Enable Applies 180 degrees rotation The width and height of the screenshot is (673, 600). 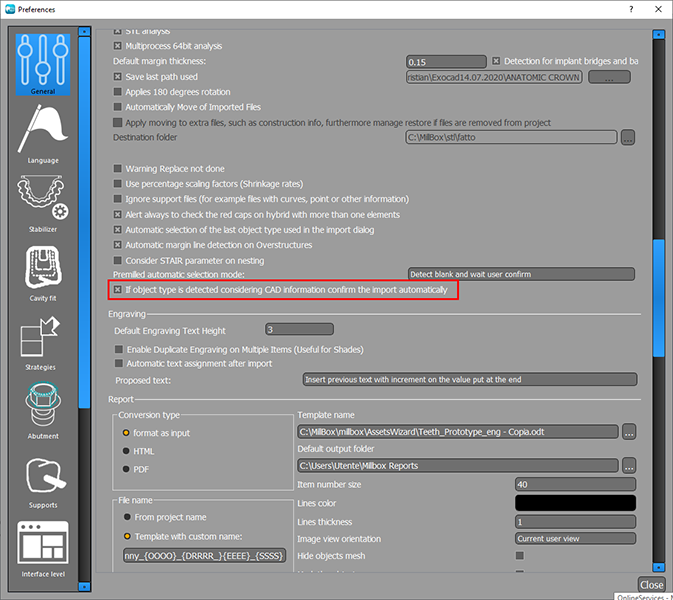(117, 91)
